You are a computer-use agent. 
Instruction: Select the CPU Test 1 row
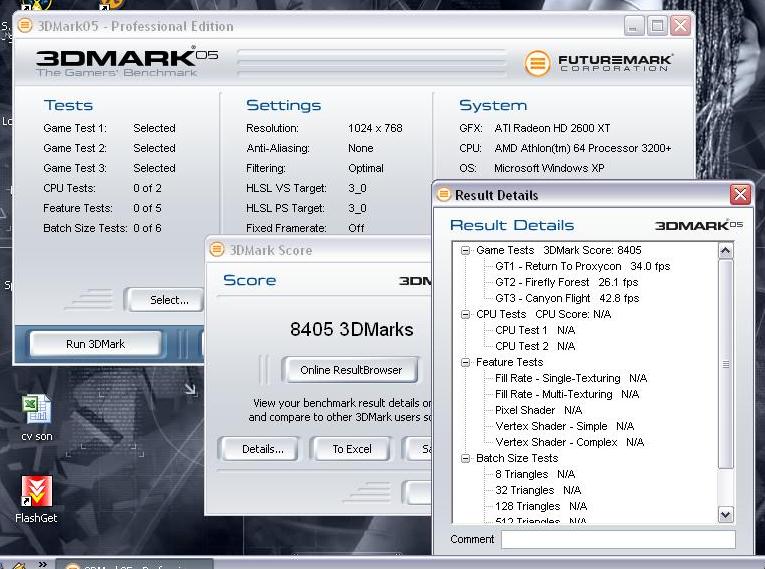coord(535,330)
